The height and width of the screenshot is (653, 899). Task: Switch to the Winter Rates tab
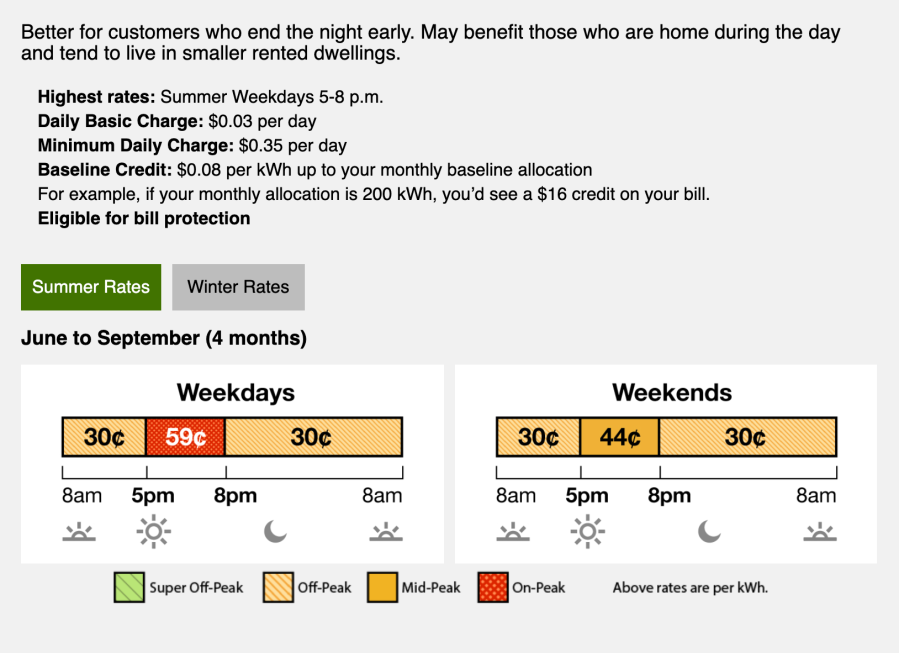[x=238, y=287]
